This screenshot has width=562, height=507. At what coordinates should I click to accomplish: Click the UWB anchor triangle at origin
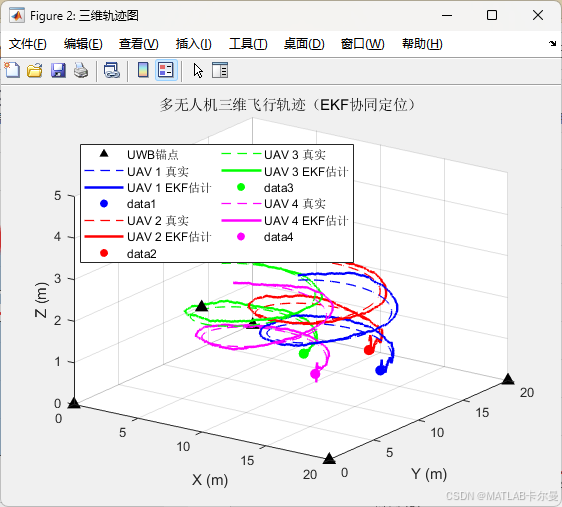point(73,403)
